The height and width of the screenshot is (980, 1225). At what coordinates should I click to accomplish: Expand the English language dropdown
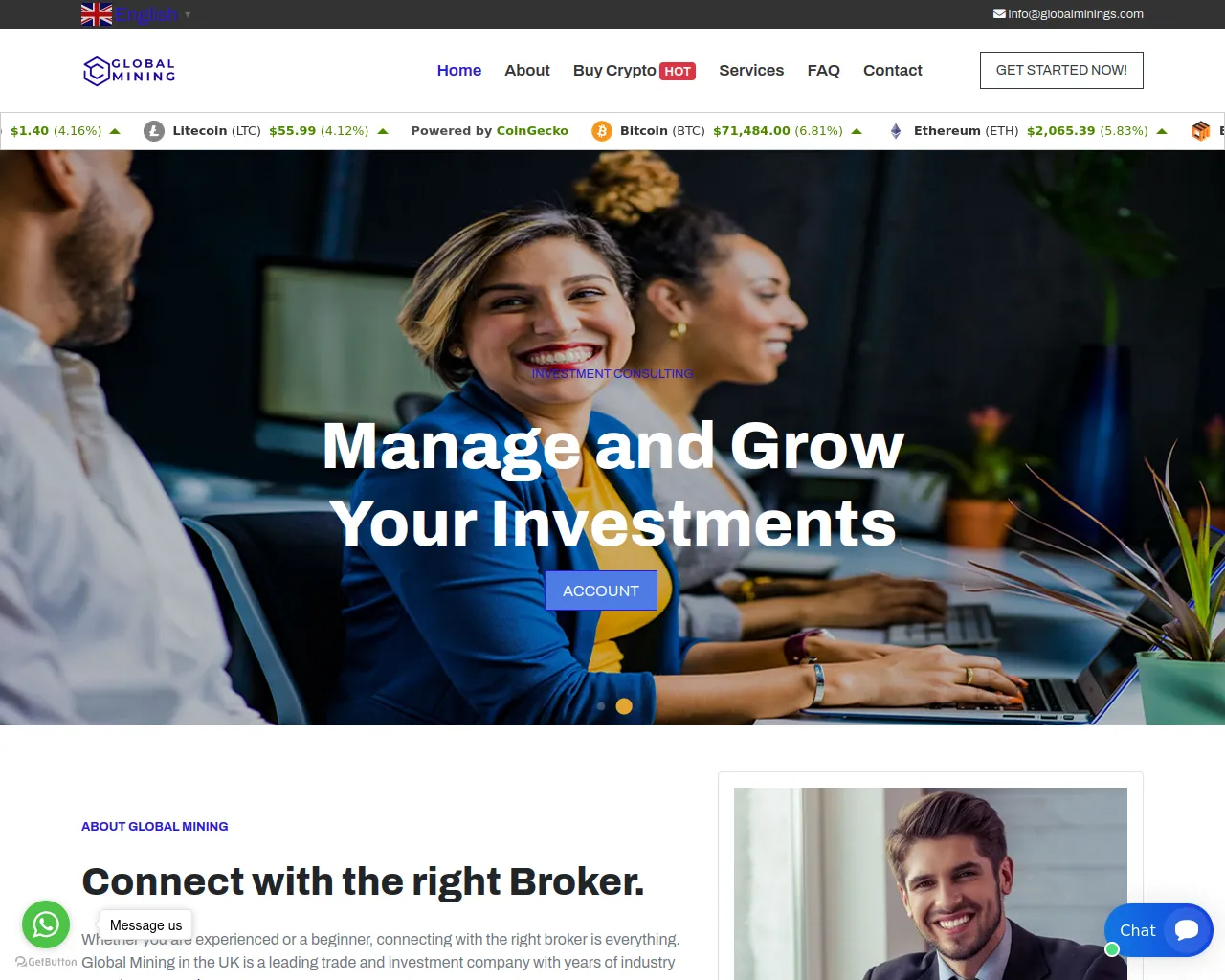click(x=153, y=14)
